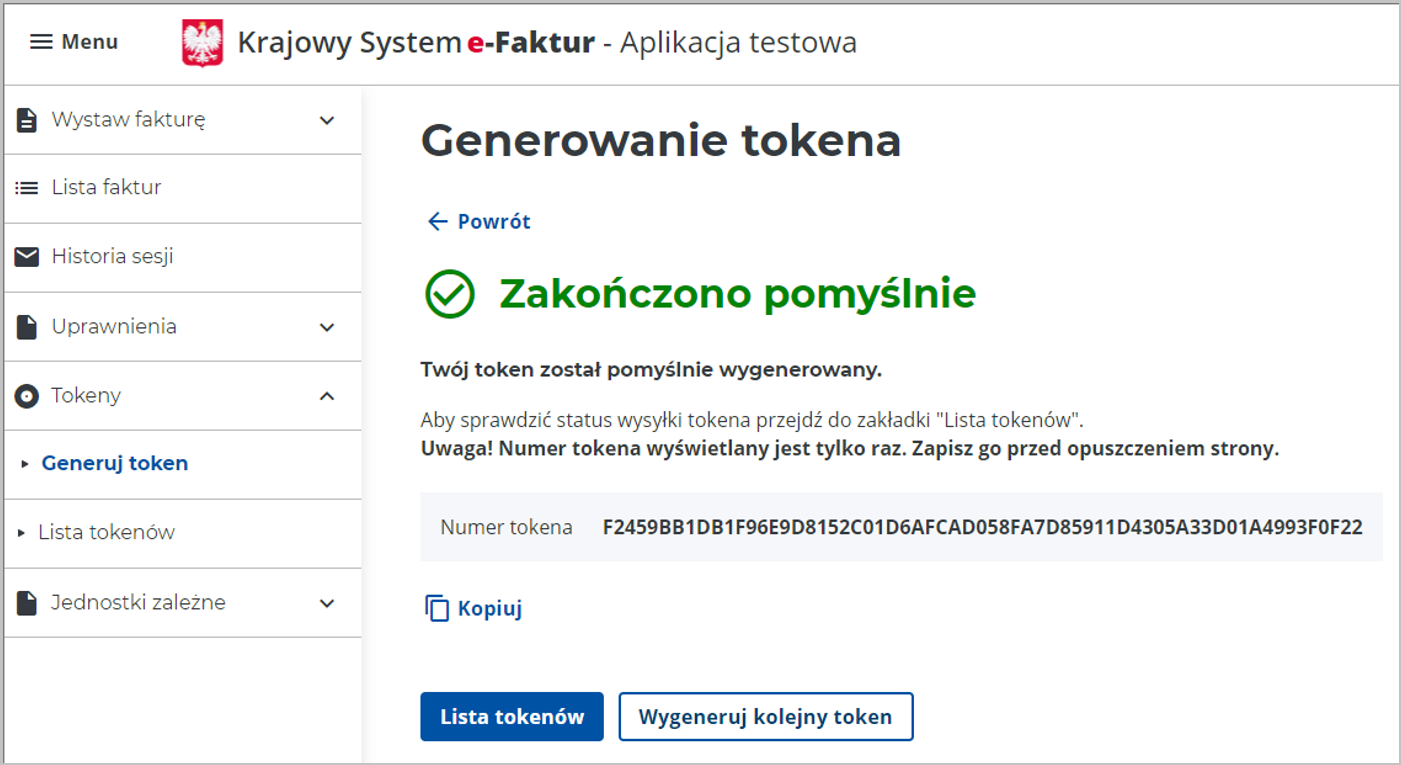Click the Jednostki zależne document icon

tap(28, 602)
